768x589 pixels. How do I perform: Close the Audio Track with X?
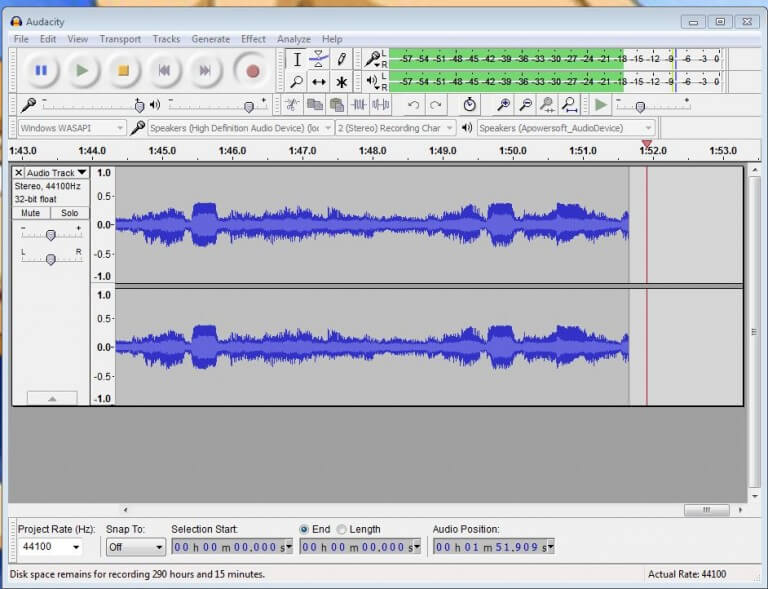click(19, 173)
